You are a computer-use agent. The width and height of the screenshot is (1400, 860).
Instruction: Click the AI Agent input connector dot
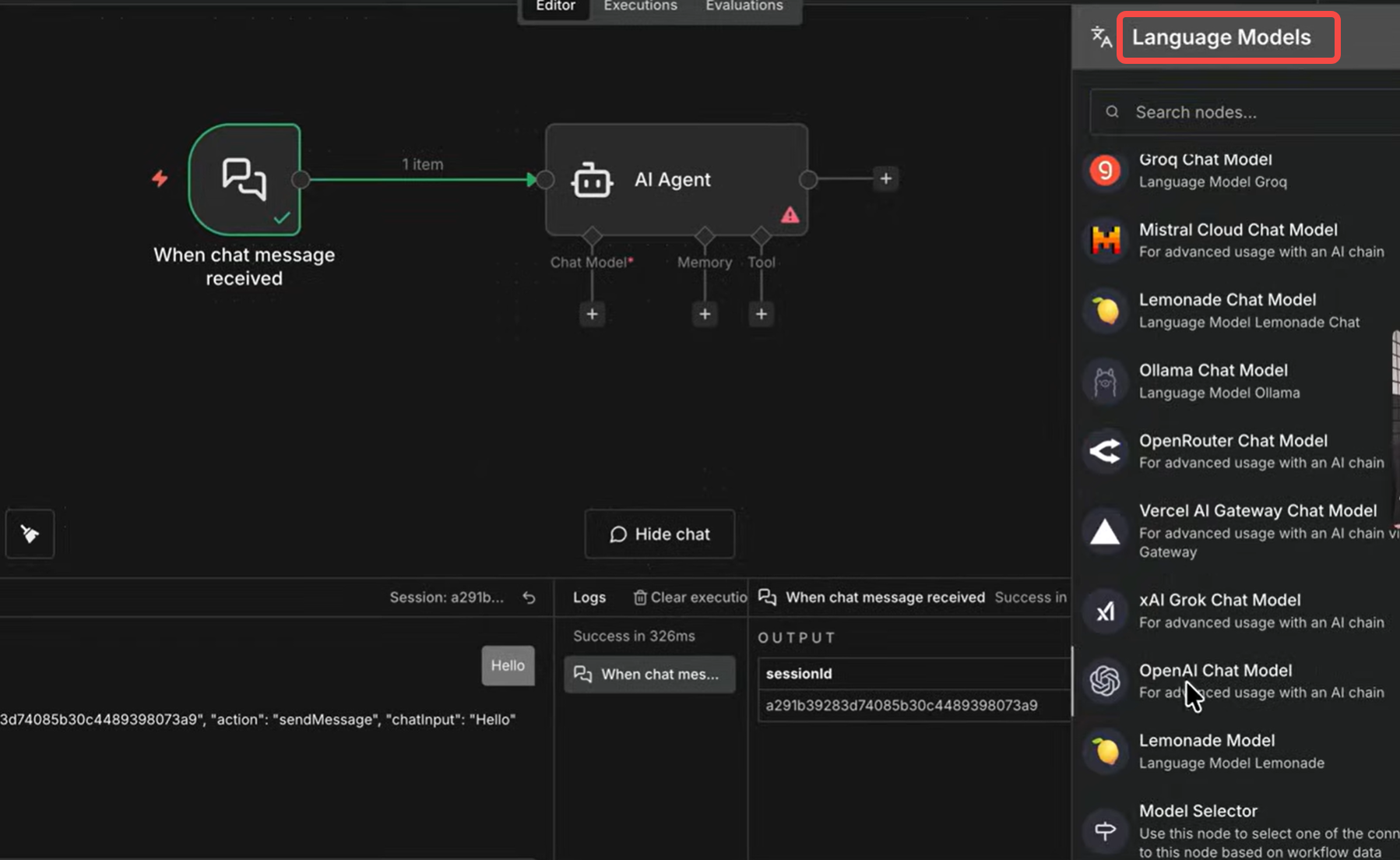point(545,180)
